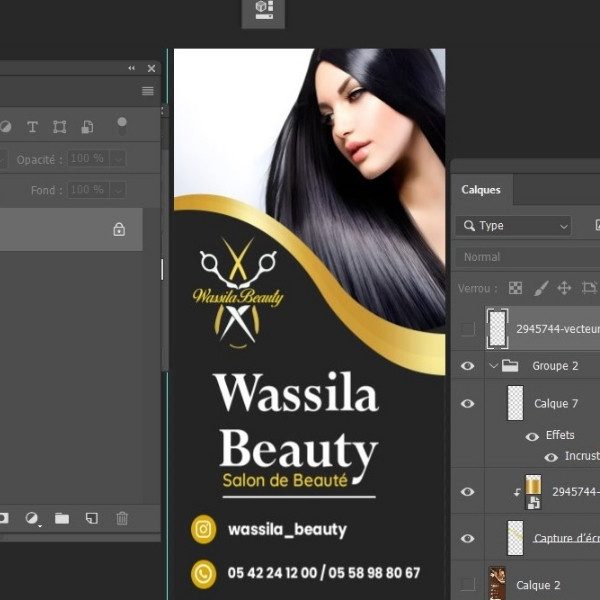
Task: Open the Opacité dropdown arrow
Action: 119,159
